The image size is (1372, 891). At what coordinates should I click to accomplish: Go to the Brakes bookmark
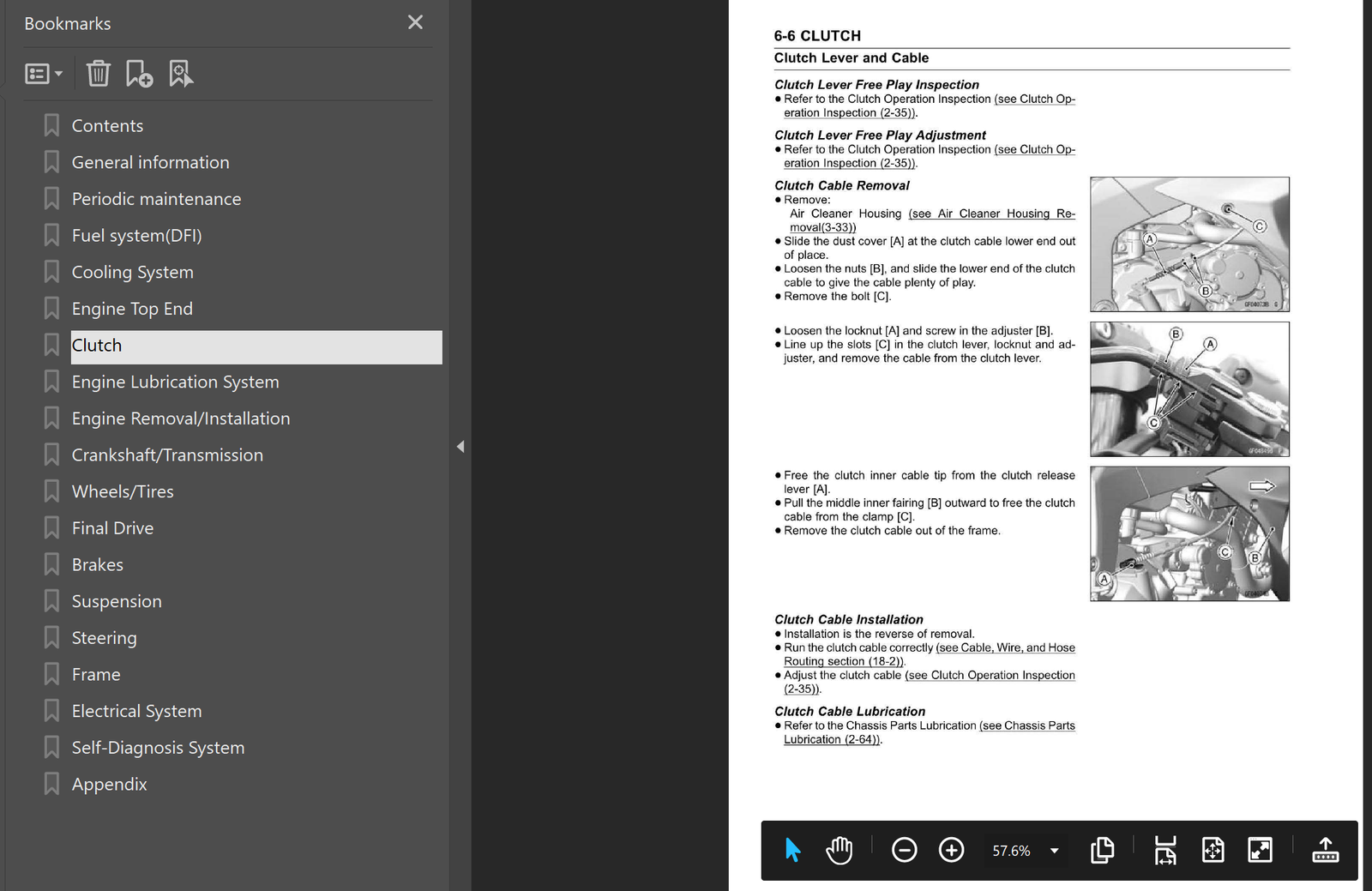coord(97,565)
